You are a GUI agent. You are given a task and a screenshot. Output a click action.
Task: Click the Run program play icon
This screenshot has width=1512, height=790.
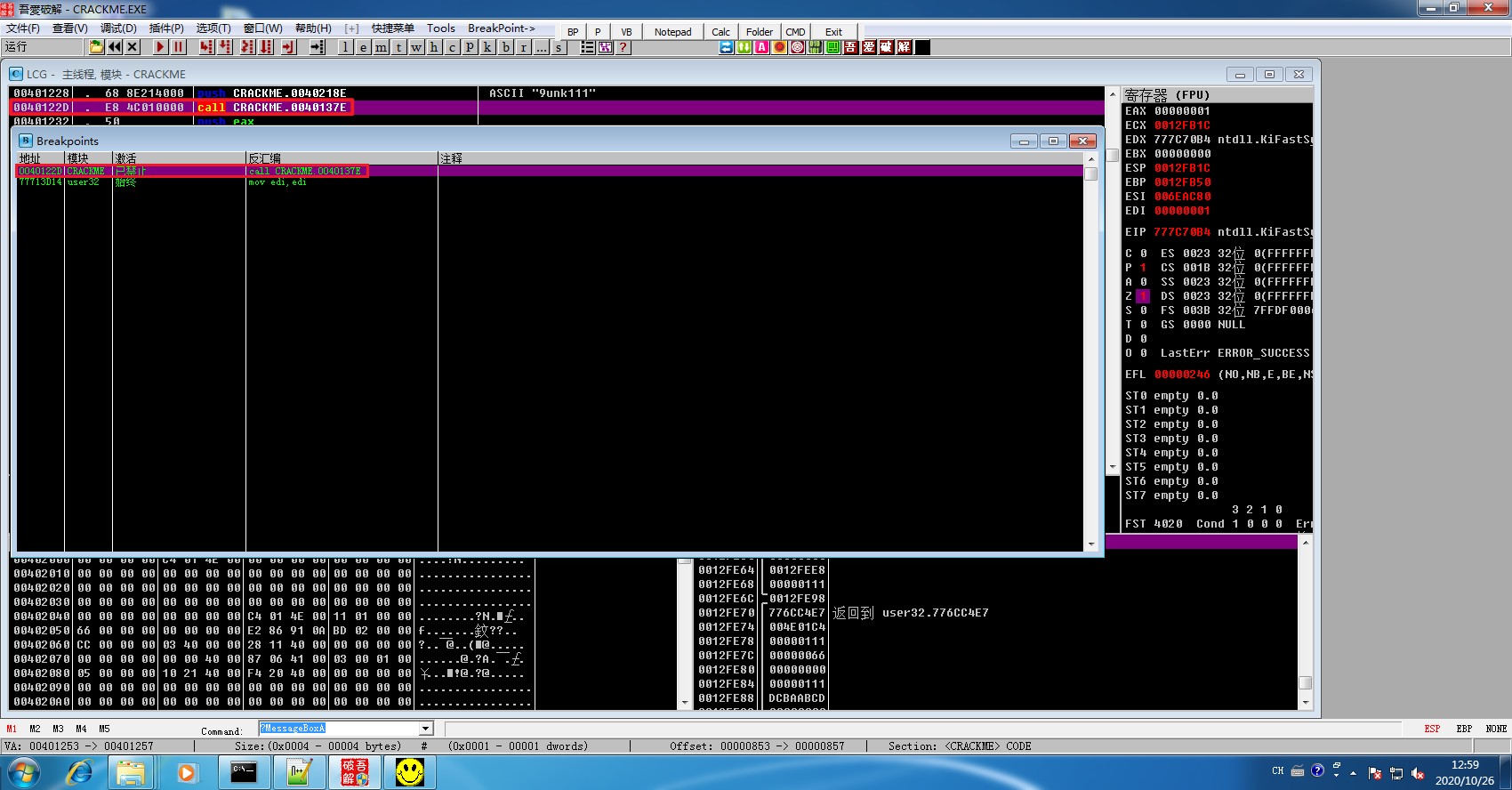coord(160,47)
